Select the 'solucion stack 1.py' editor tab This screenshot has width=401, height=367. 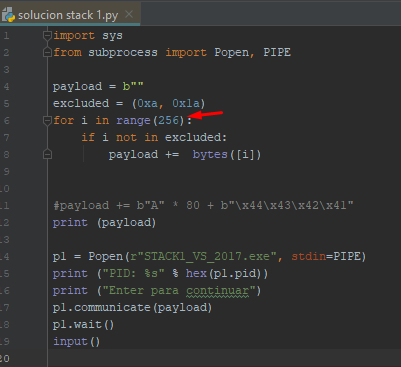(70, 15)
